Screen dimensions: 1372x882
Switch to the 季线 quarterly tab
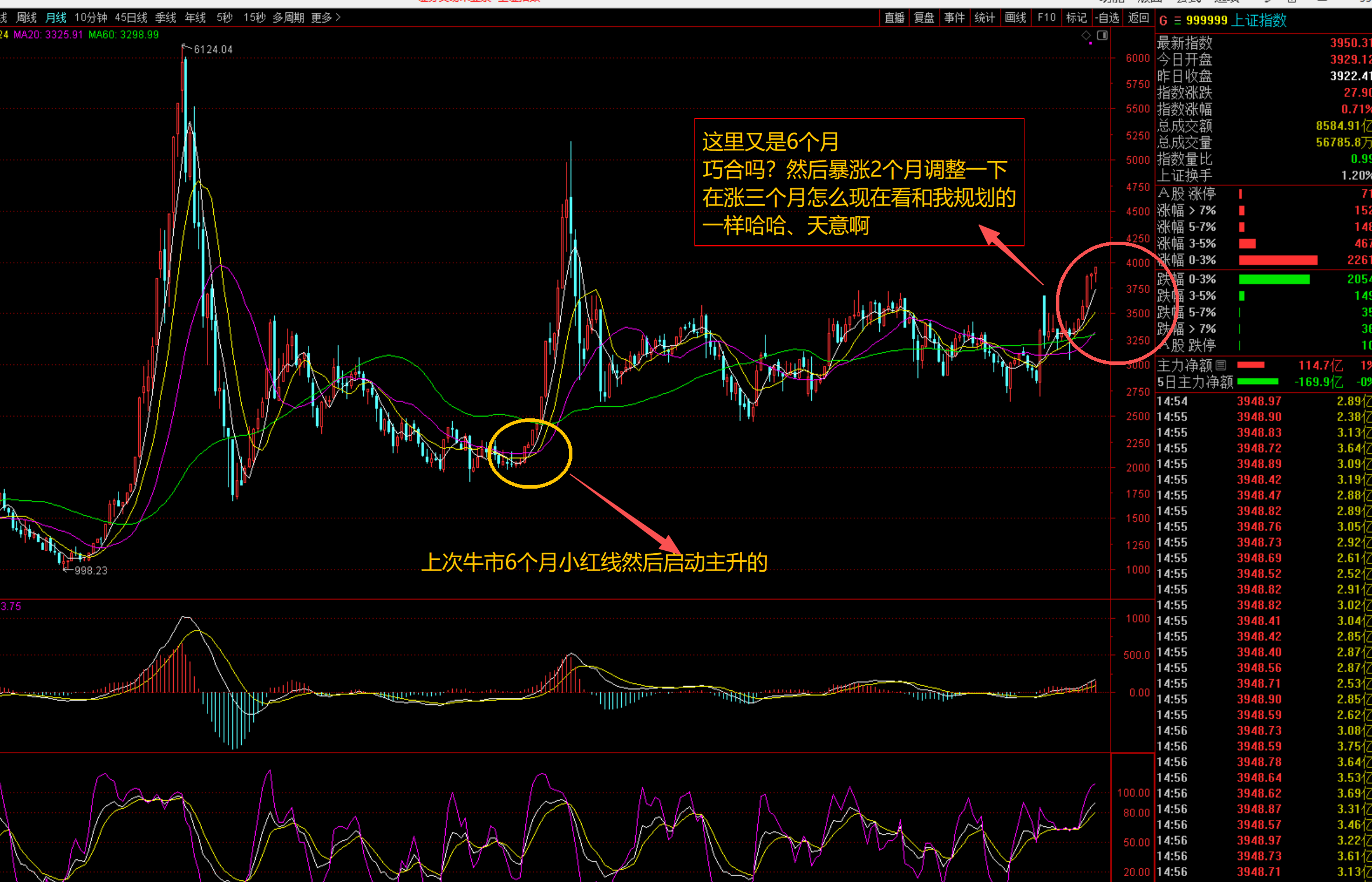166,18
